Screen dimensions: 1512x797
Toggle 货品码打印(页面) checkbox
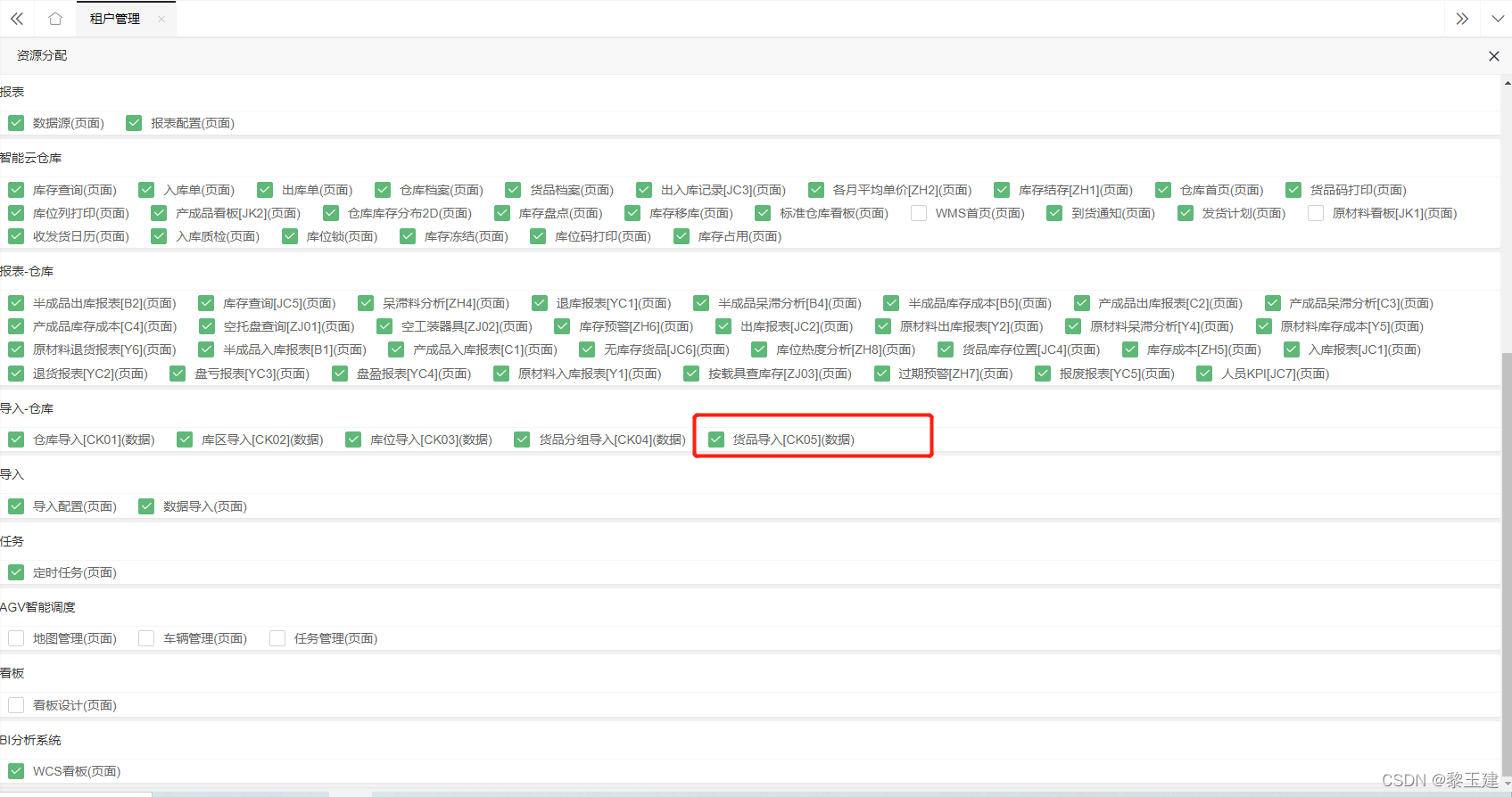pyautogui.click(x=1293, y=190)
